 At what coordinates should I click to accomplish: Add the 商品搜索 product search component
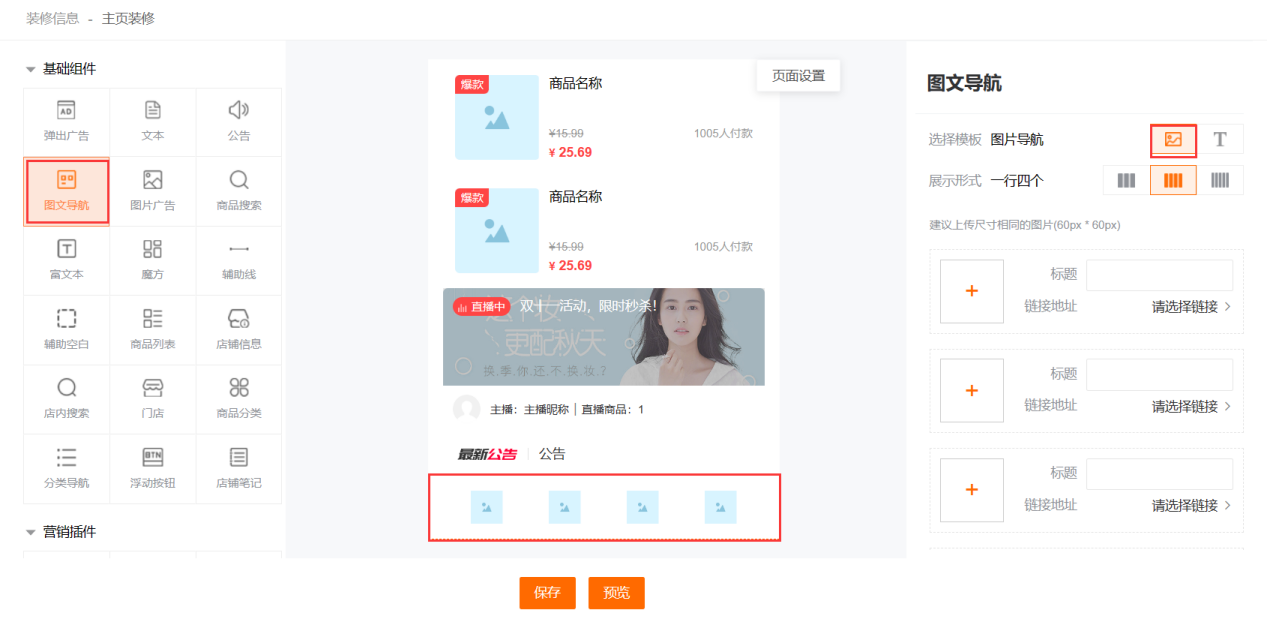(x=238, y=190)
